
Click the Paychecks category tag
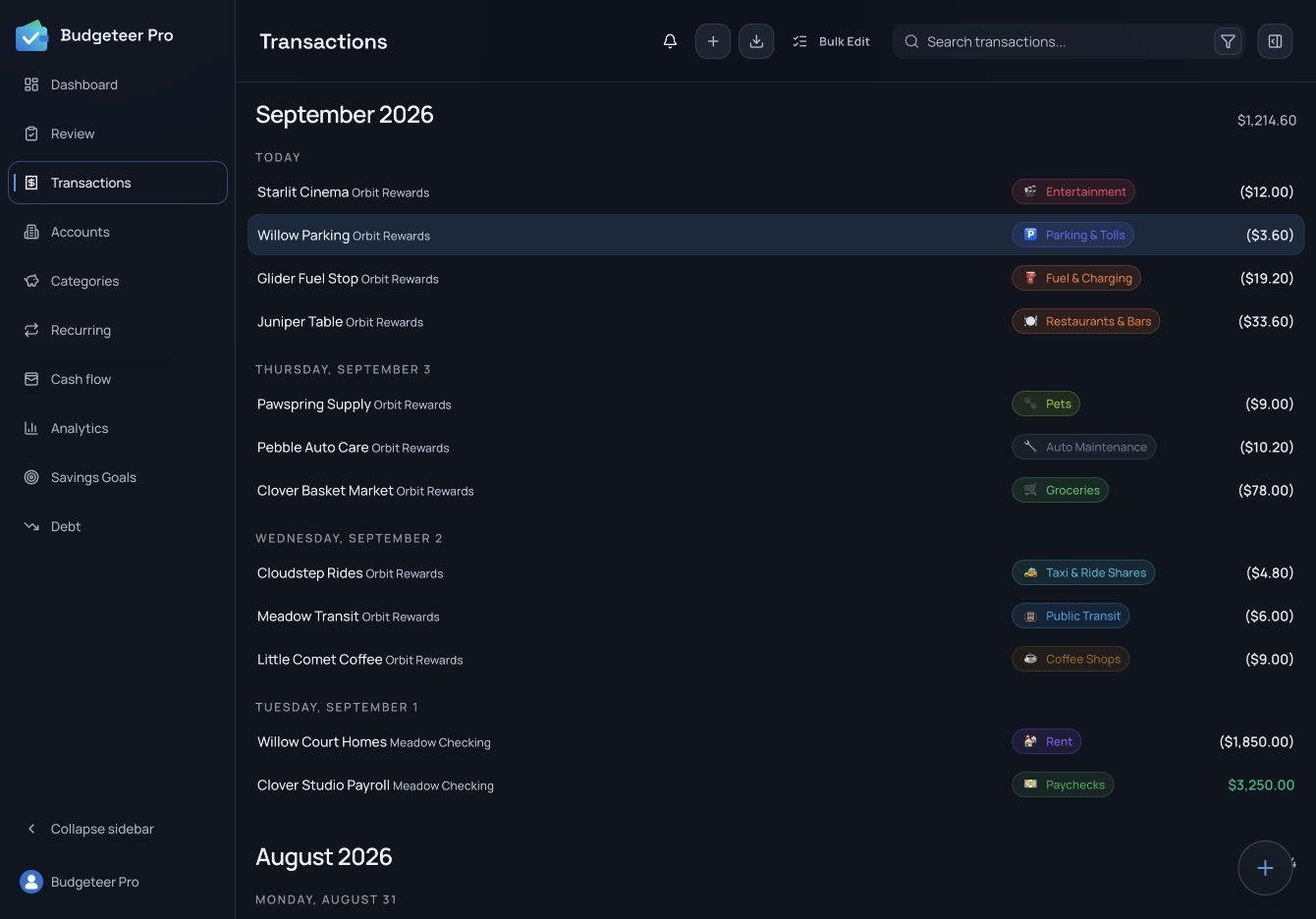pyautogui.click(x=1063, y=784)
